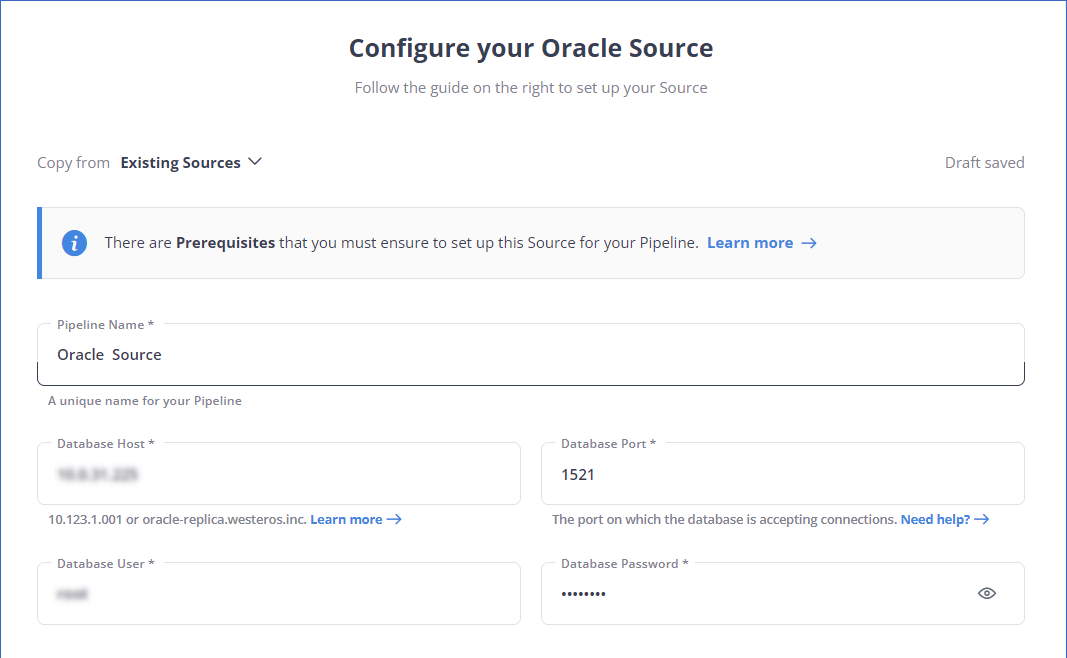
Task: Click the blue info icon in Prerequisites banner
Action: (74, 243)
